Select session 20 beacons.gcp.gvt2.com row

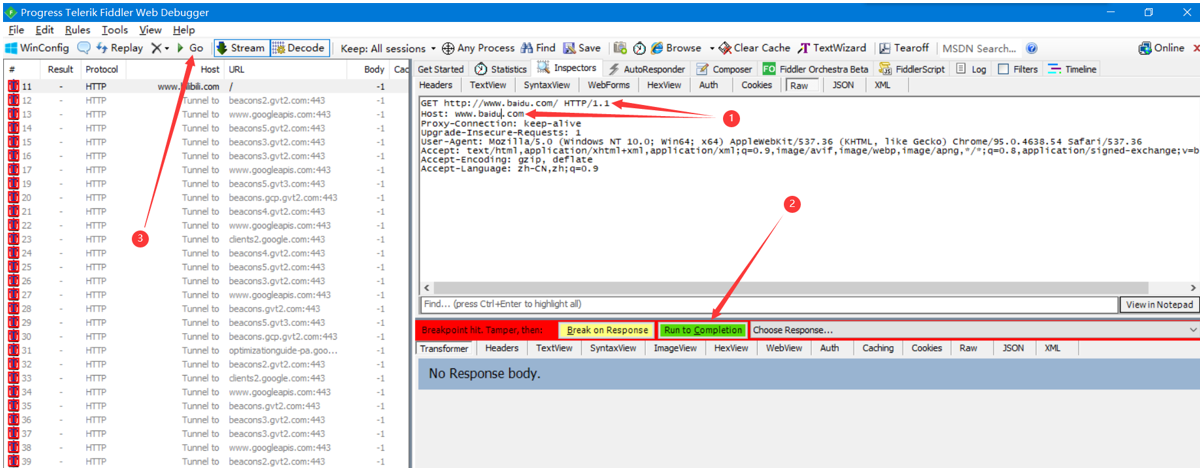point(205,198)
